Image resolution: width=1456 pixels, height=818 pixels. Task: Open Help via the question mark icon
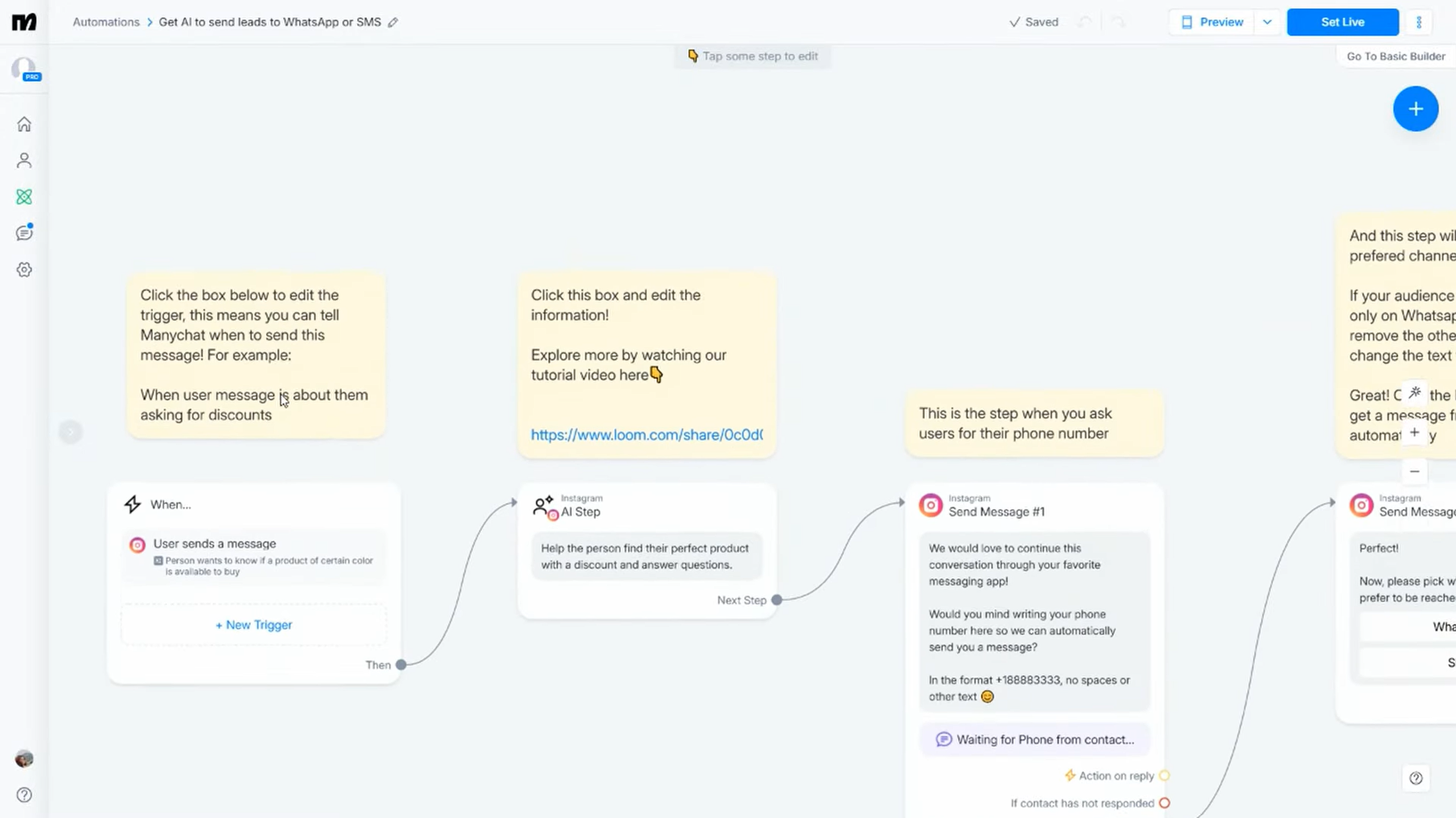tap(24, 795)
